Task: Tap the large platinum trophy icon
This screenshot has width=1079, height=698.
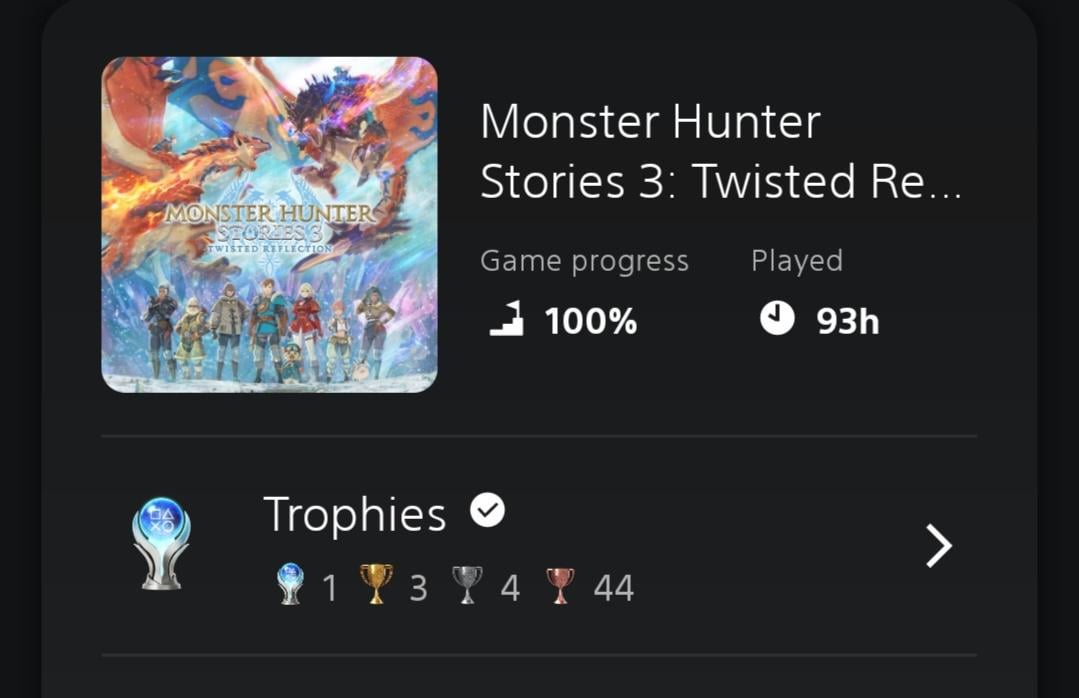Action: pos(161,543)
